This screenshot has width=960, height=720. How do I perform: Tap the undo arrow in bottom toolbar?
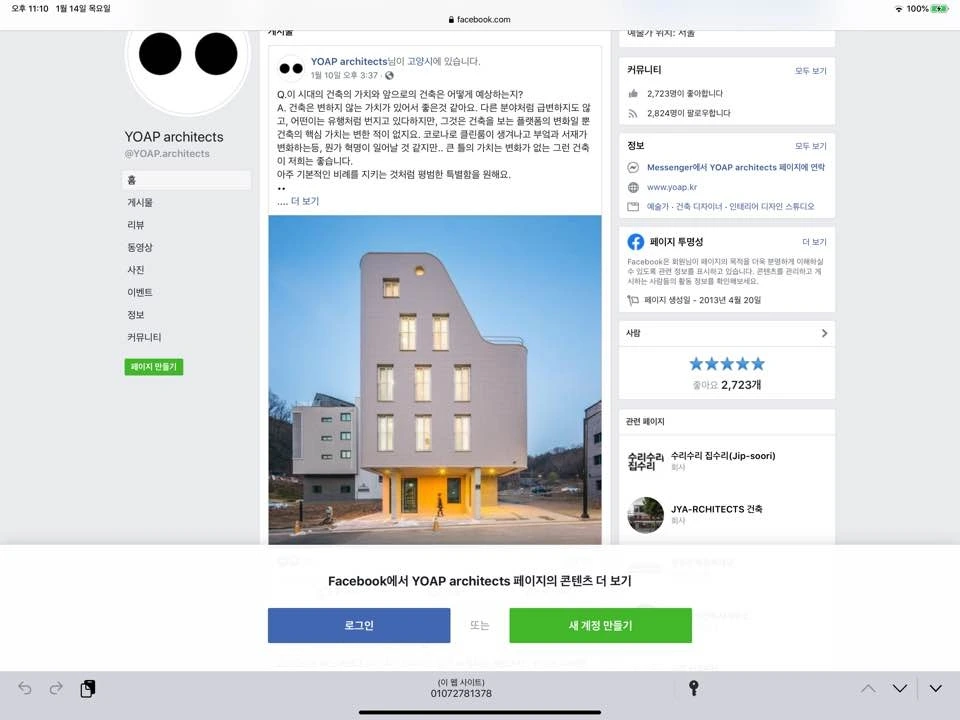pyautogui.click(x=24, y=688)
